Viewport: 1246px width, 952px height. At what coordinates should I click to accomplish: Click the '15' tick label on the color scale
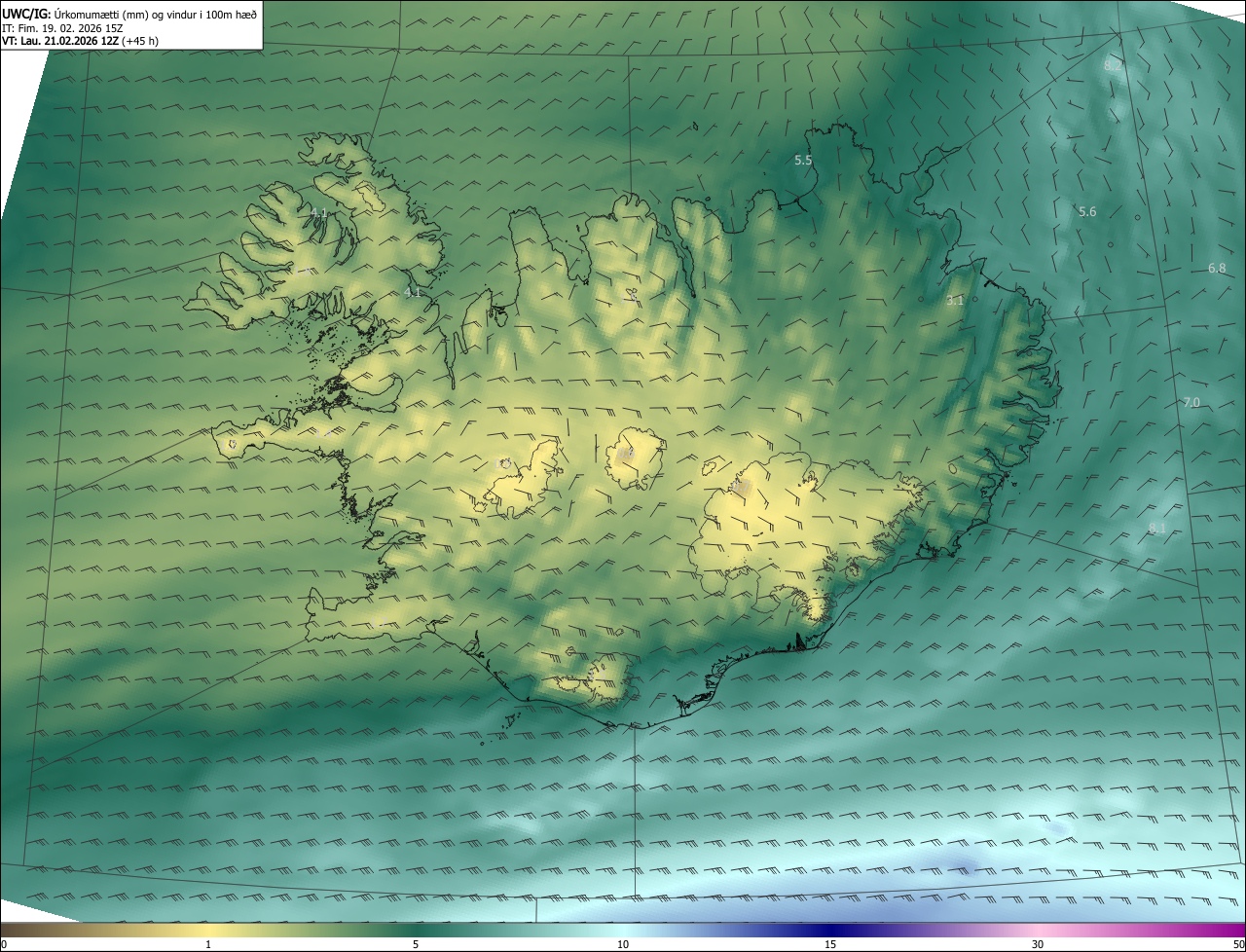pyautogui.click(x=830, y=944)
